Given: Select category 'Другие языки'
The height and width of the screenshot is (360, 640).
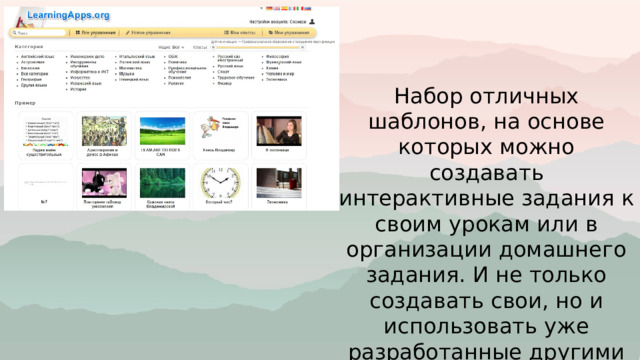Looking at the screenshot, I should 34,85.
